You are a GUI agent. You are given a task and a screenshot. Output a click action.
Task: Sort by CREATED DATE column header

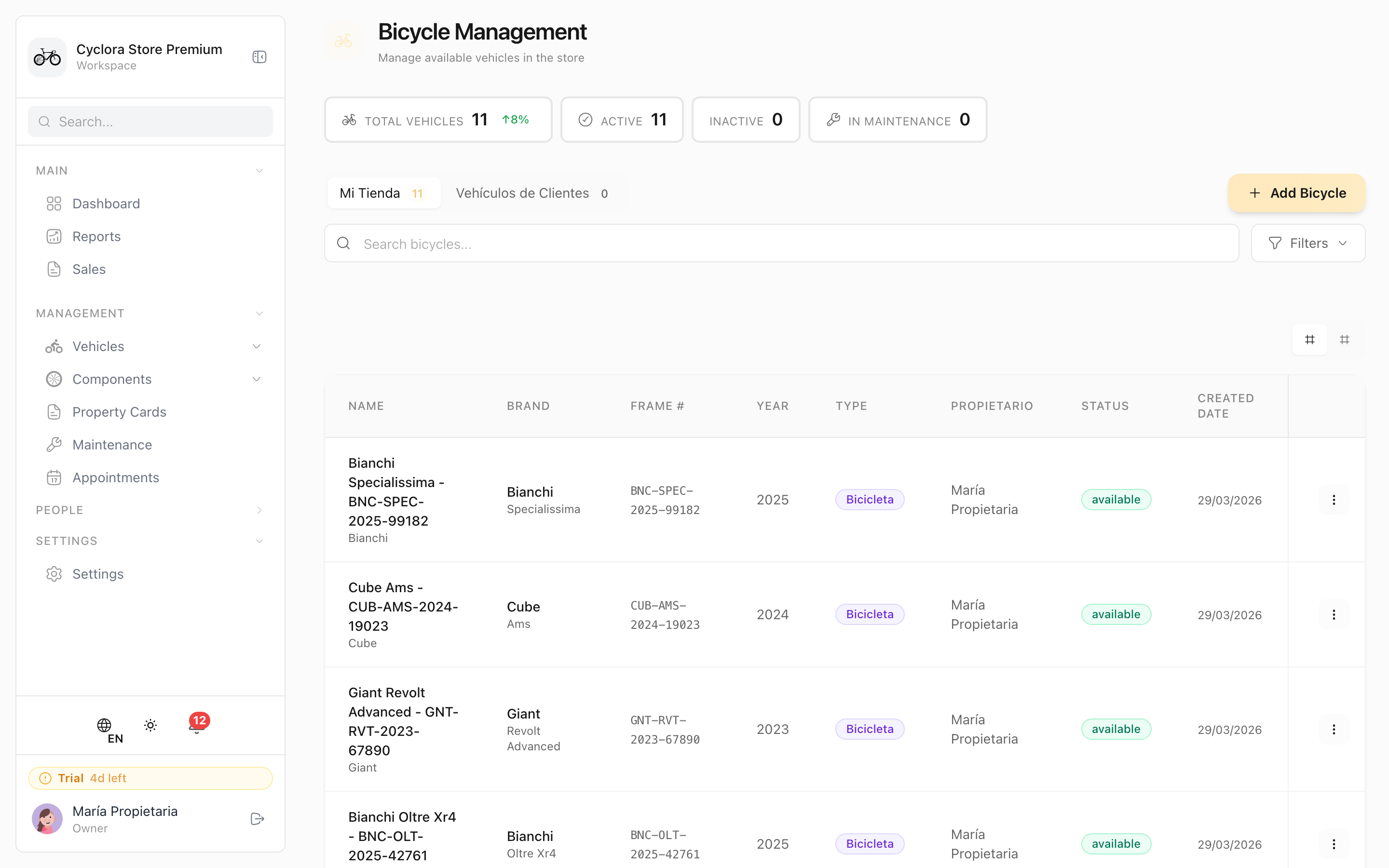coord(1226,406)
